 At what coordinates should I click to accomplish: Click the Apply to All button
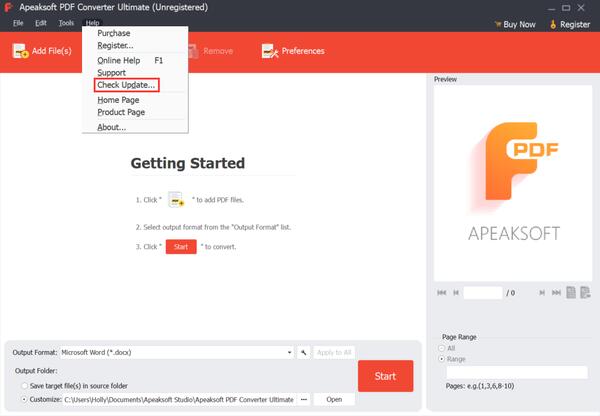coord(334,352)
